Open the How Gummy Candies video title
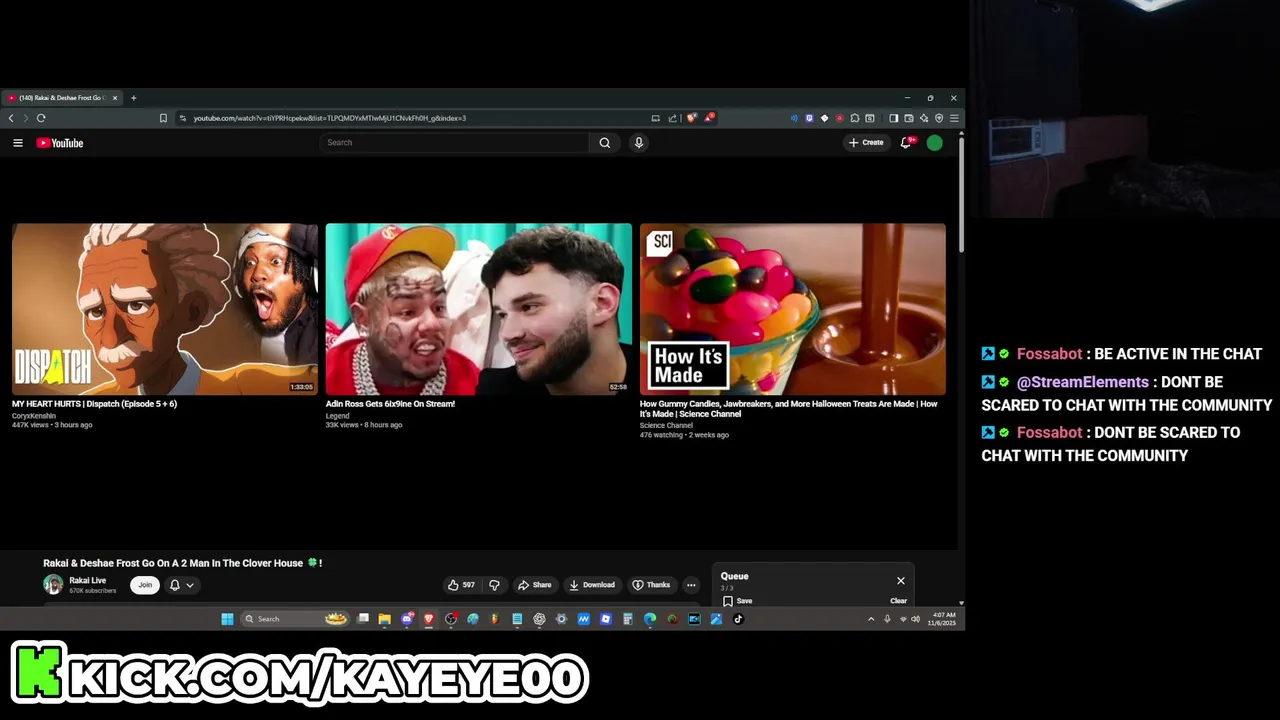Screen dimensions: 1280x720 click(788, 409)
